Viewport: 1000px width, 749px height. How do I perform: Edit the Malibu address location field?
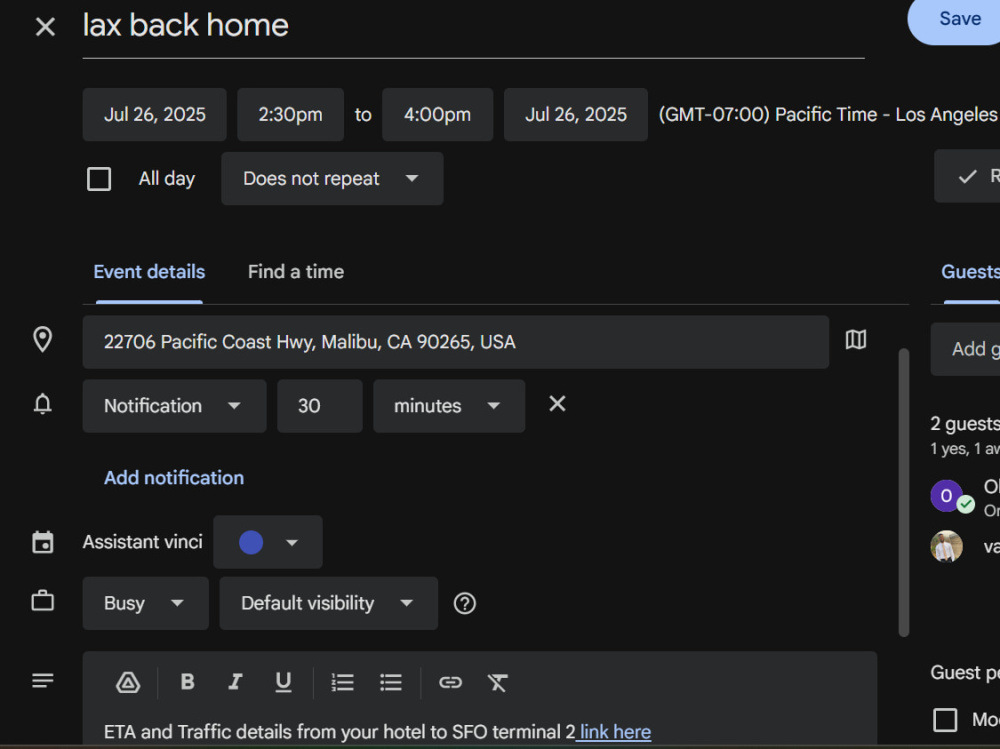point(455,342)
